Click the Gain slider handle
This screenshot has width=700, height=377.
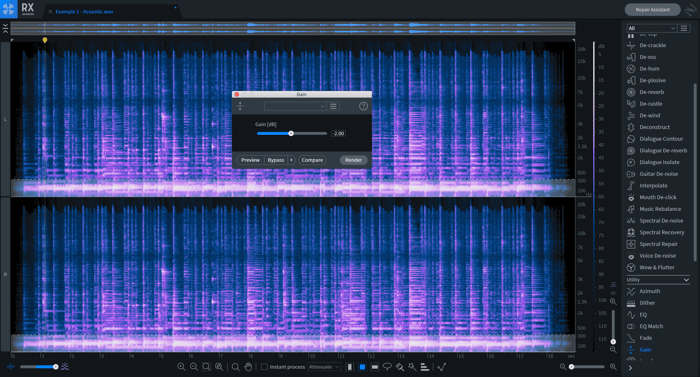(291, 134)
